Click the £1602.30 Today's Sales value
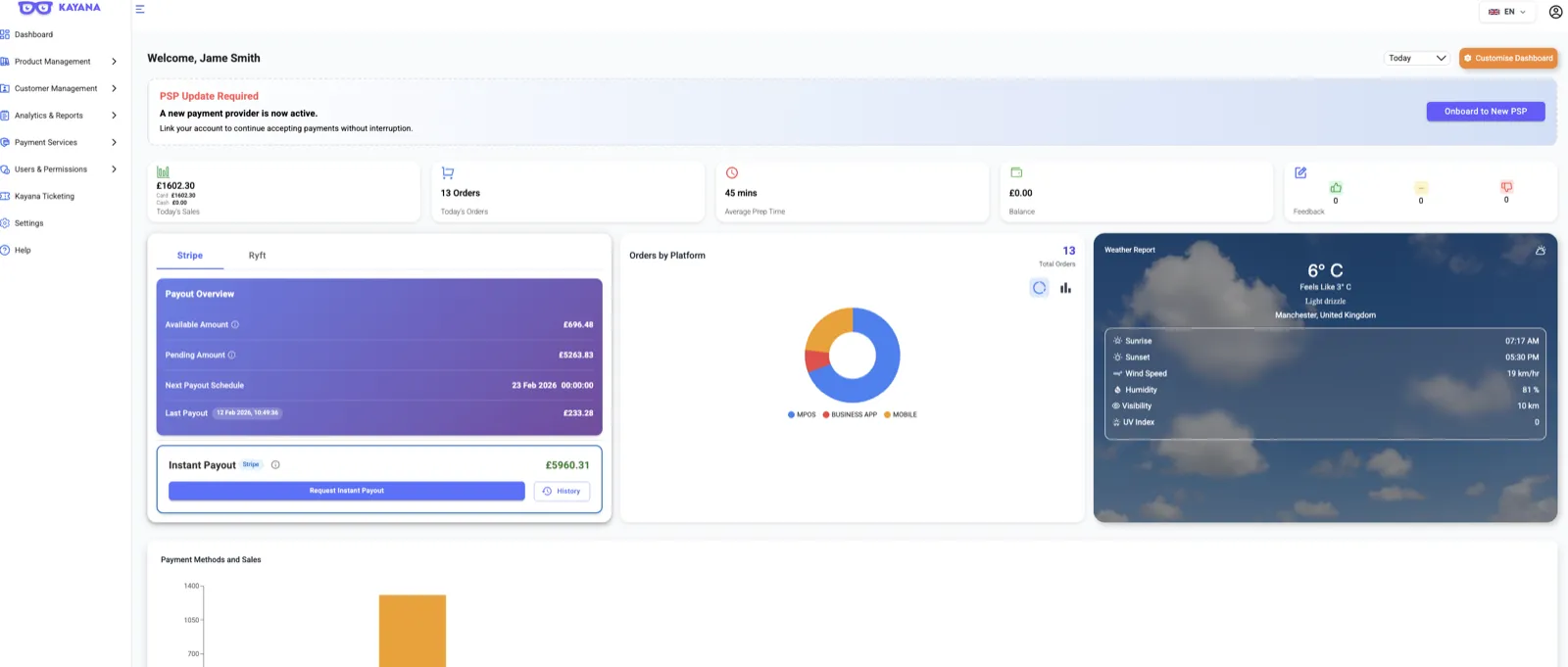Screen dimensions: 1568x667 [x=175, y=185]
